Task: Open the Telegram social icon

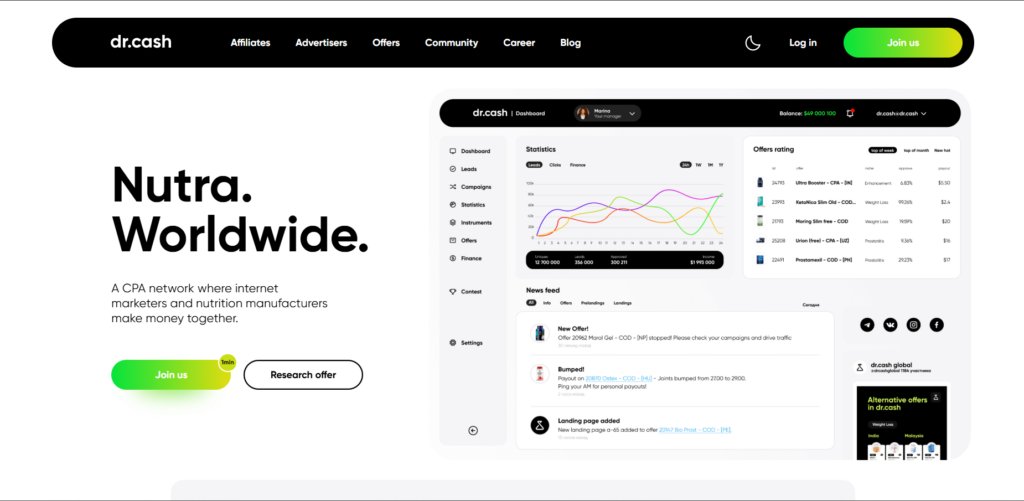Action: tap(867, 324)
